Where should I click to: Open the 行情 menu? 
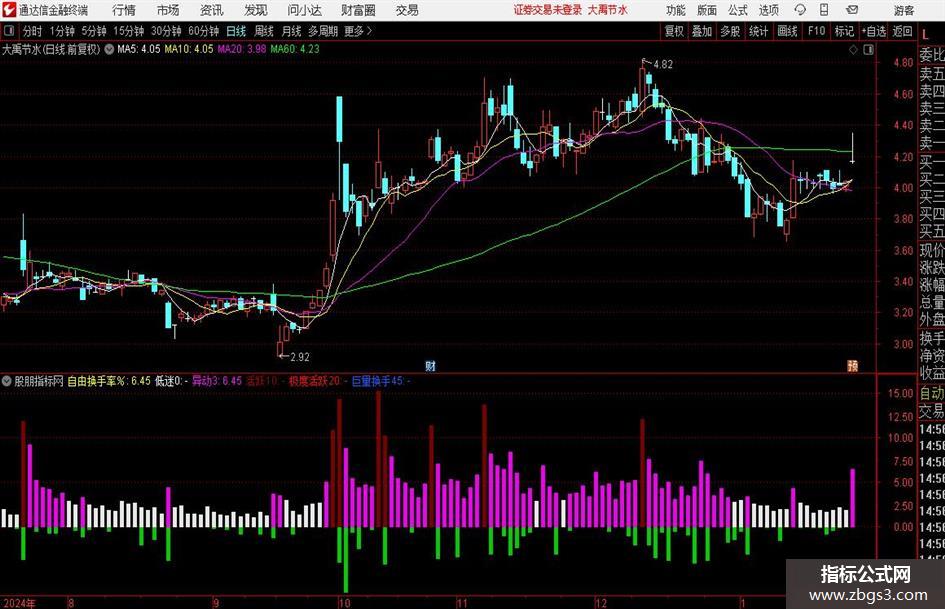click(124, 10)
